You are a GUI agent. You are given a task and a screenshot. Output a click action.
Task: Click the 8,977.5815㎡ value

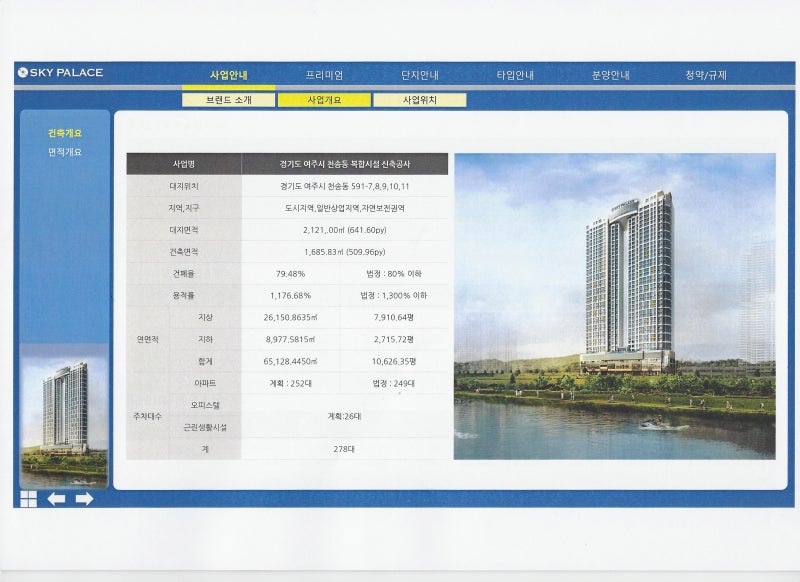tap(290, 339)
